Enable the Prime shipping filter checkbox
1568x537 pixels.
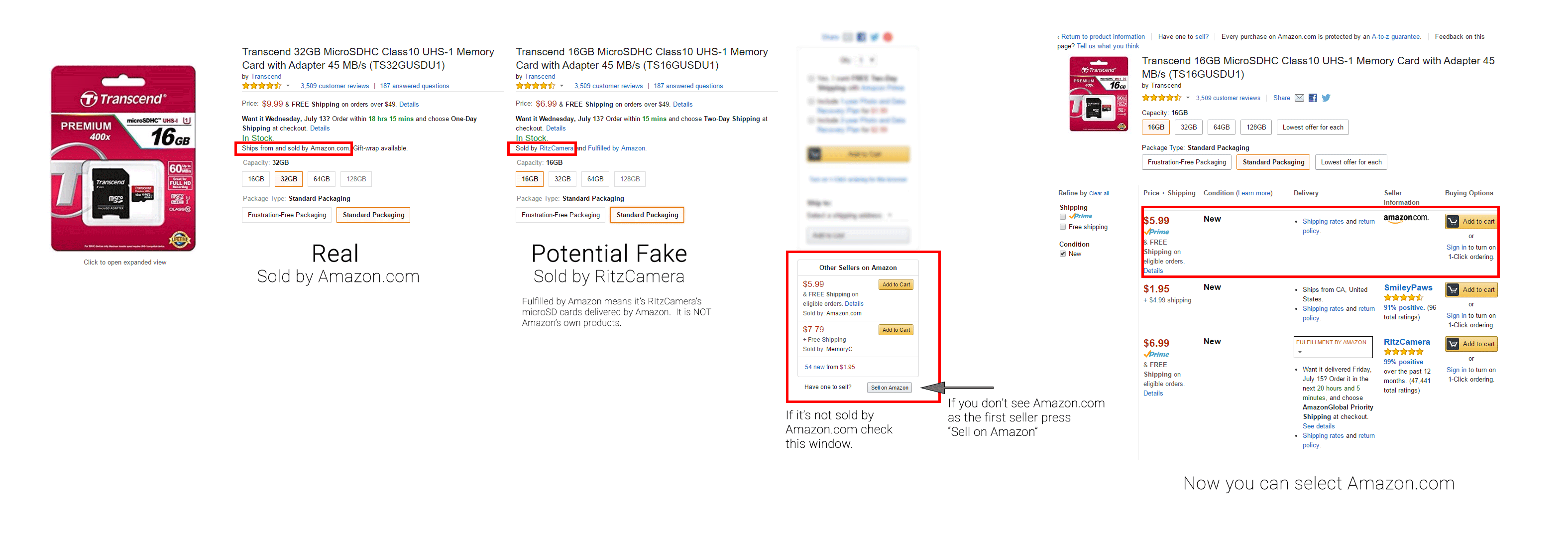point(1063,217)
